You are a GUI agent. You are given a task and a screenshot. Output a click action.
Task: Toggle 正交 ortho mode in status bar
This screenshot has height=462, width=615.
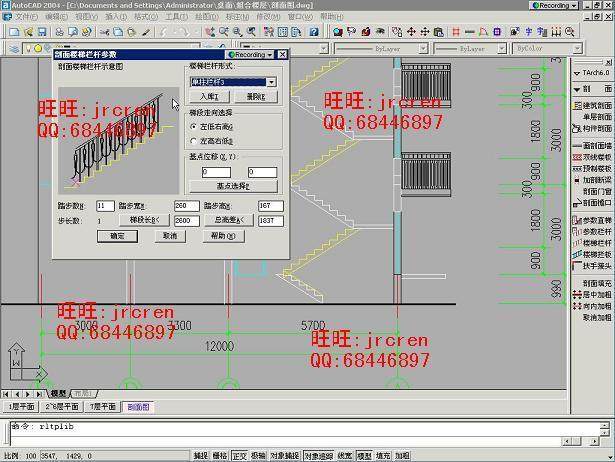click(239, 456)
